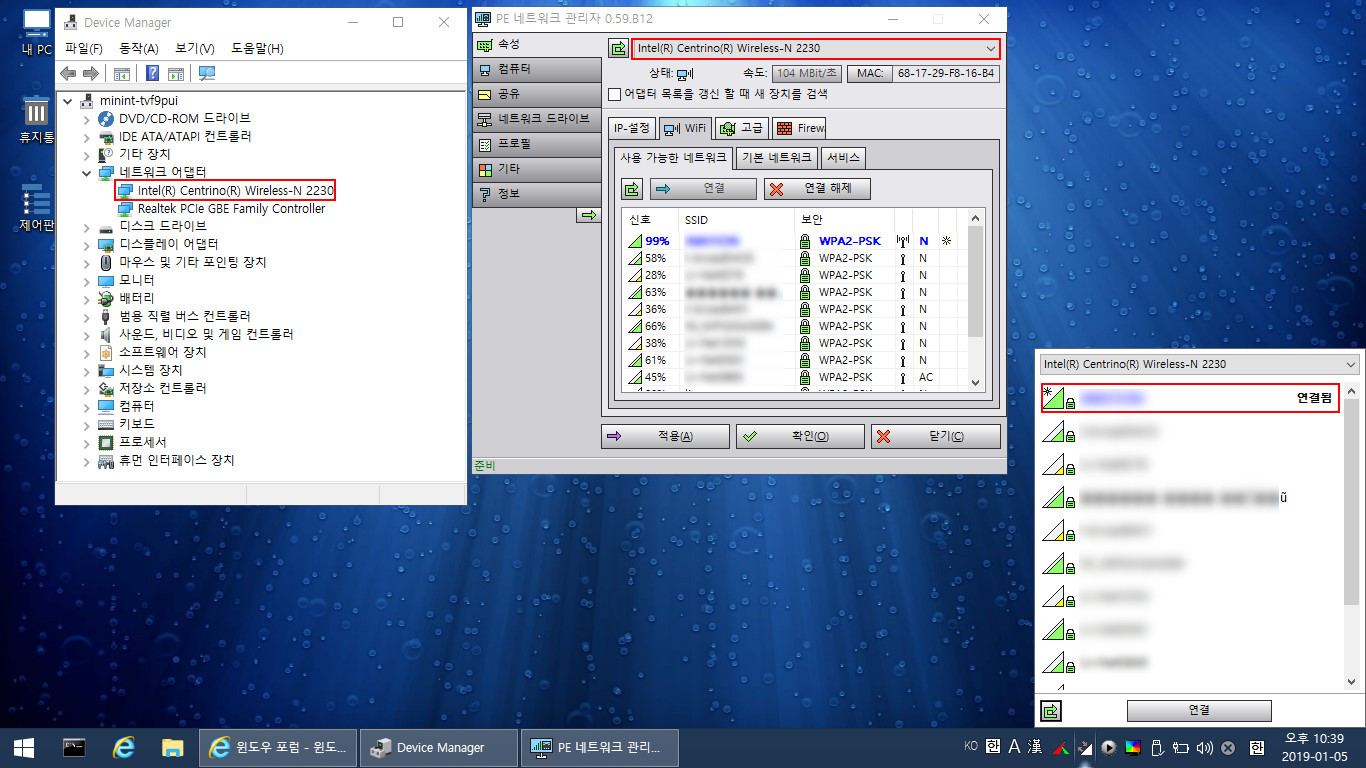Image resolution: width=1366 pixels, height=768 pixels.
Task: Click the Forward arrow in Device Manager toolbar
Action: (91, 73)
